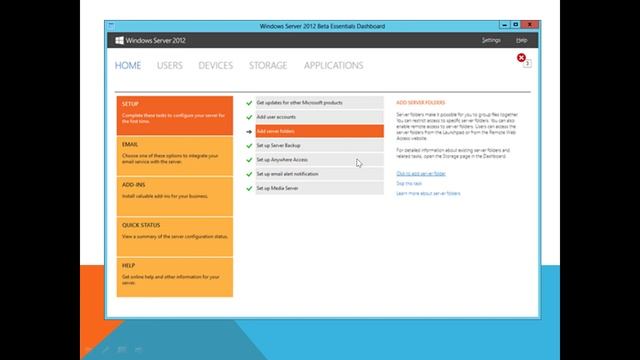Select the Set up Media Server task
The width and height of the screenshot is (640, 360).
(x=320, y=188)
